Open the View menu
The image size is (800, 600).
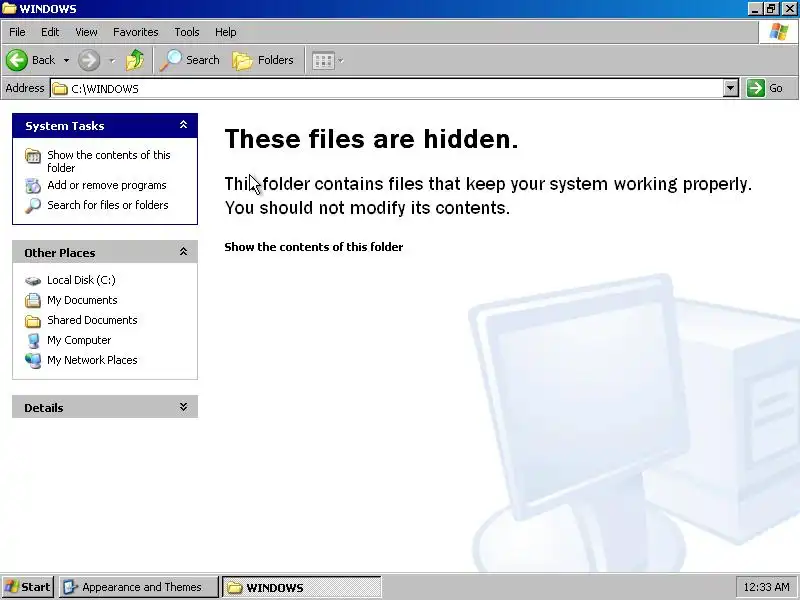(x=86, y=32)
